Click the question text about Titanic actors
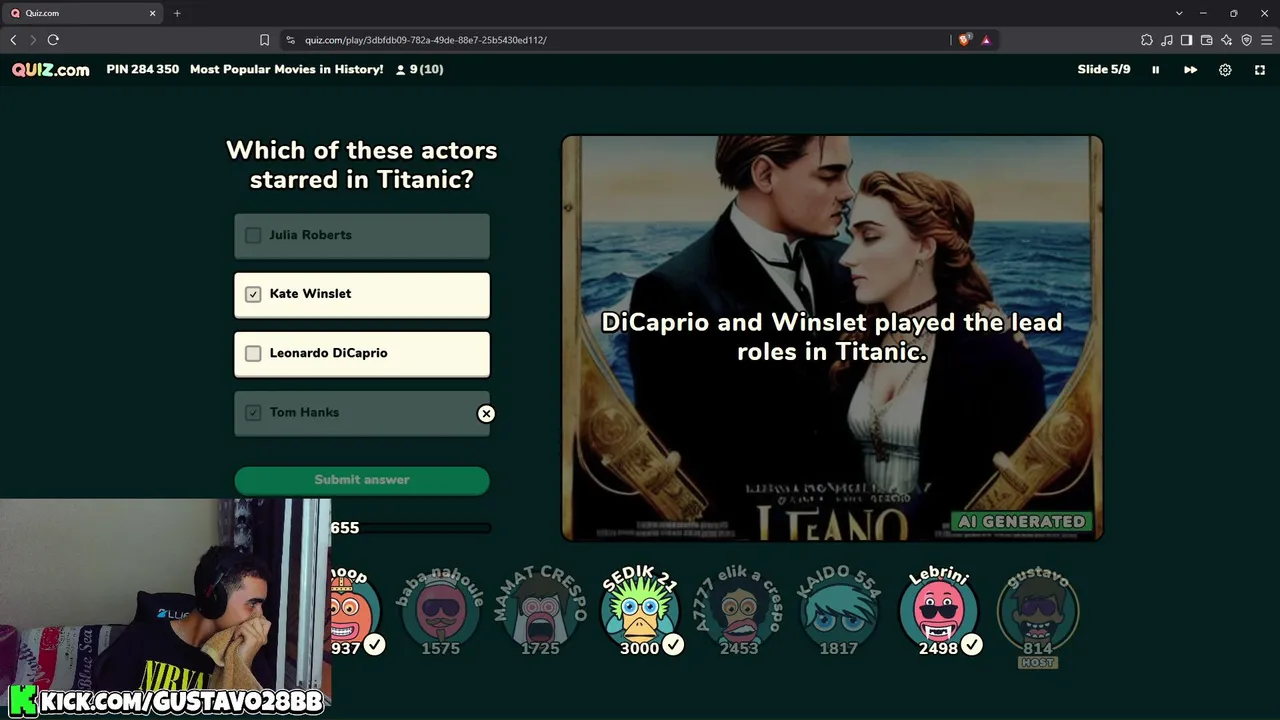 (x=362, y=165)
